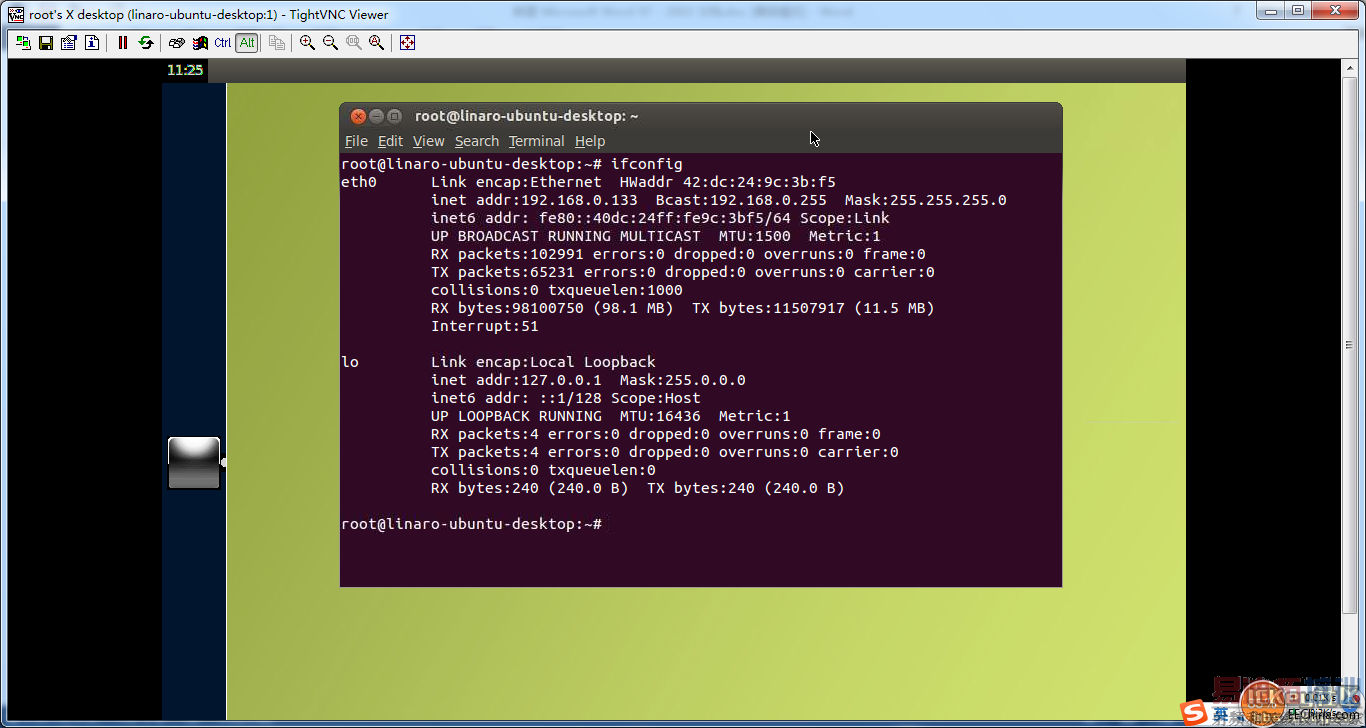Click the TightVNC Viewer window title icon
This screenshot has width=1366, height=728.
(x=16, y=14)
